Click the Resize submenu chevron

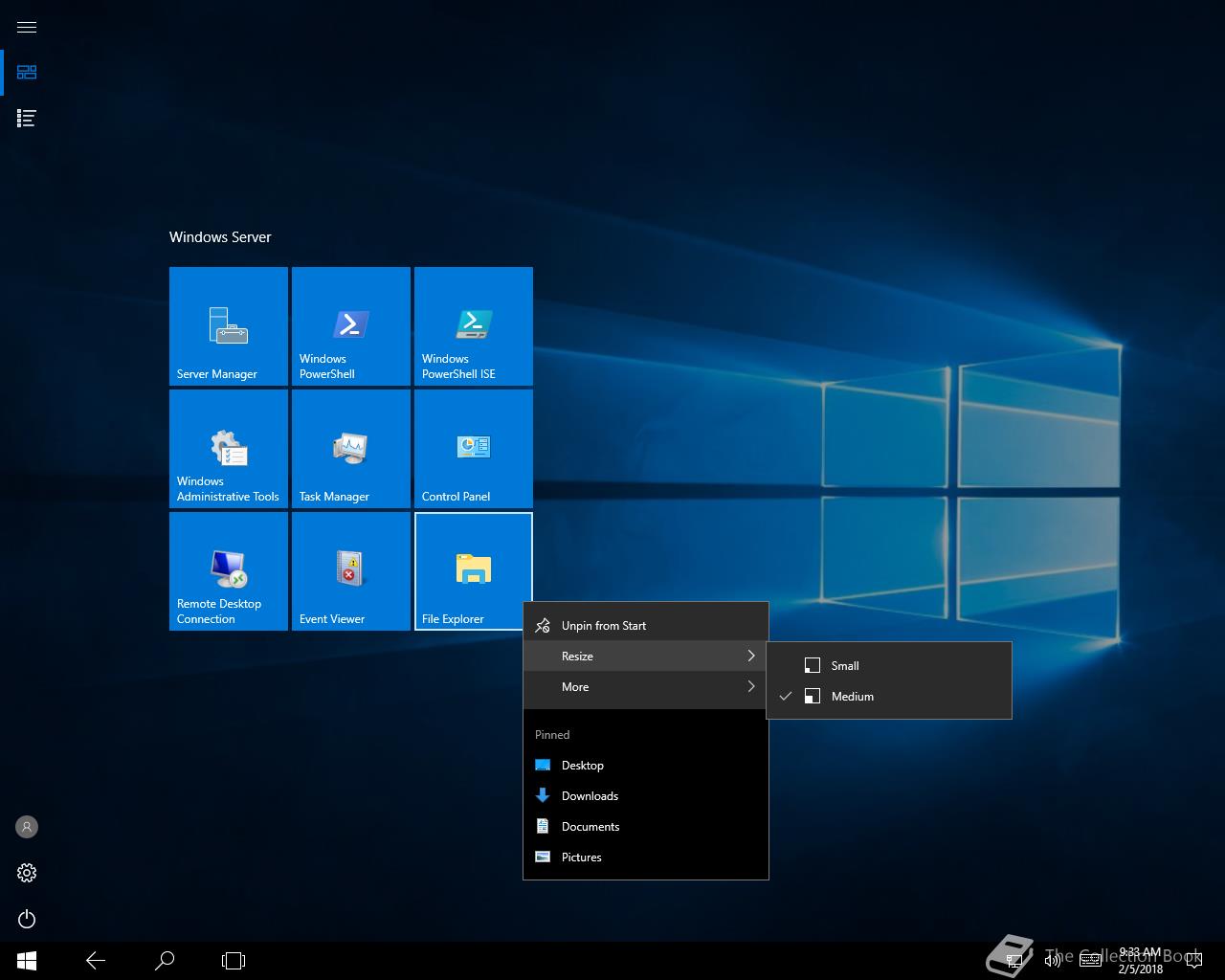pos(751,656)
